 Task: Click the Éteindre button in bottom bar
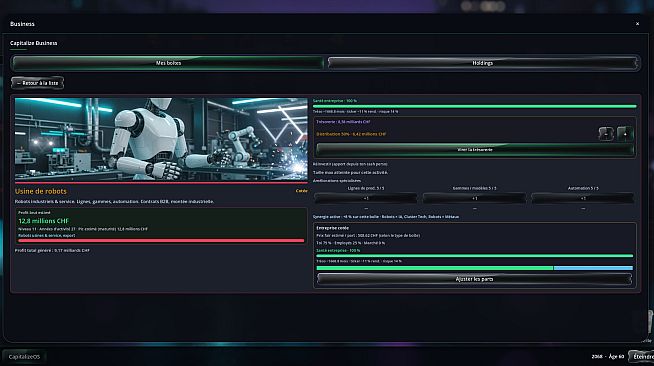tap(641, 356)
